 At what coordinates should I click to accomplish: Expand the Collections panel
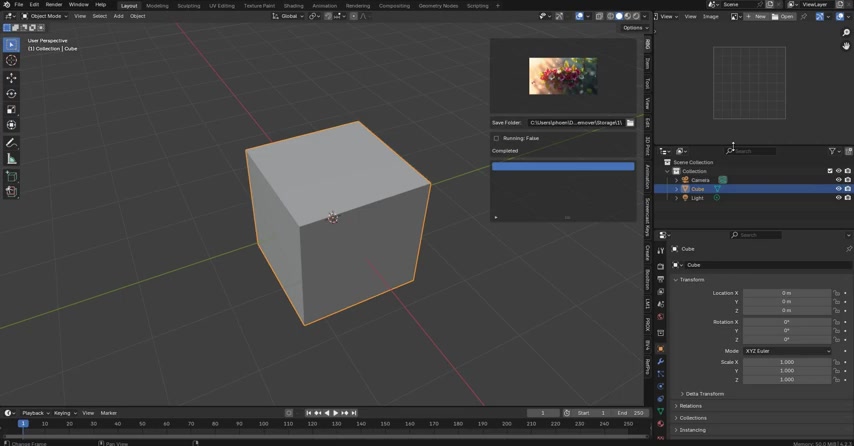pyautogui.click(x=691, y=418)
